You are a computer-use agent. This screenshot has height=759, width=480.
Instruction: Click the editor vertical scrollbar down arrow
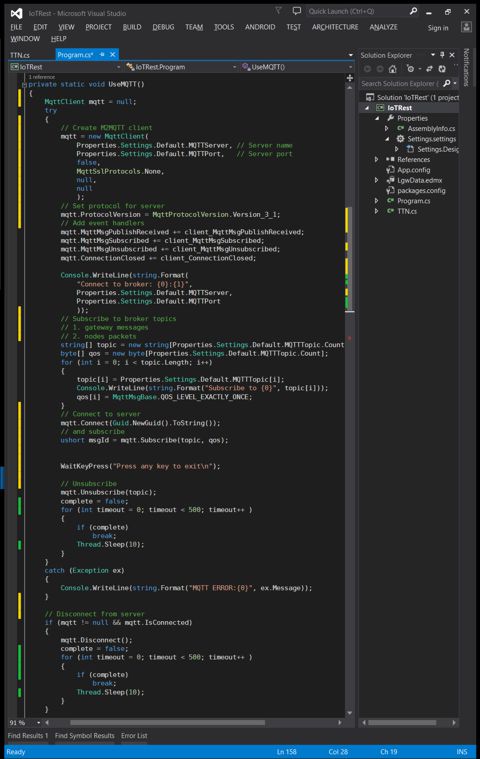pos(350,713)
